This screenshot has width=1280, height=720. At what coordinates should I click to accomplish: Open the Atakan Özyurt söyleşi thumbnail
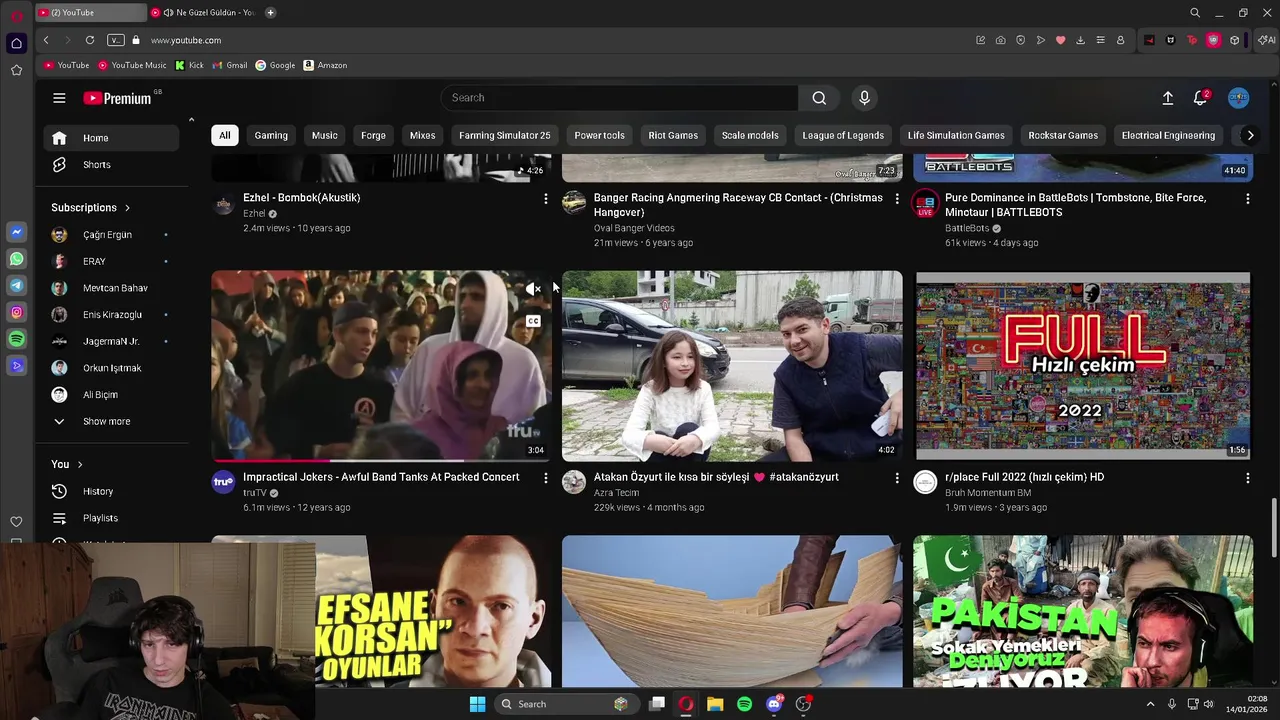tap(732, 366)
